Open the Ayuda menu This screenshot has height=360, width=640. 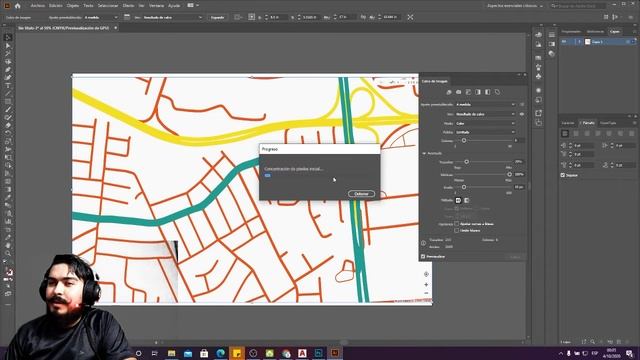coord(174,6)
